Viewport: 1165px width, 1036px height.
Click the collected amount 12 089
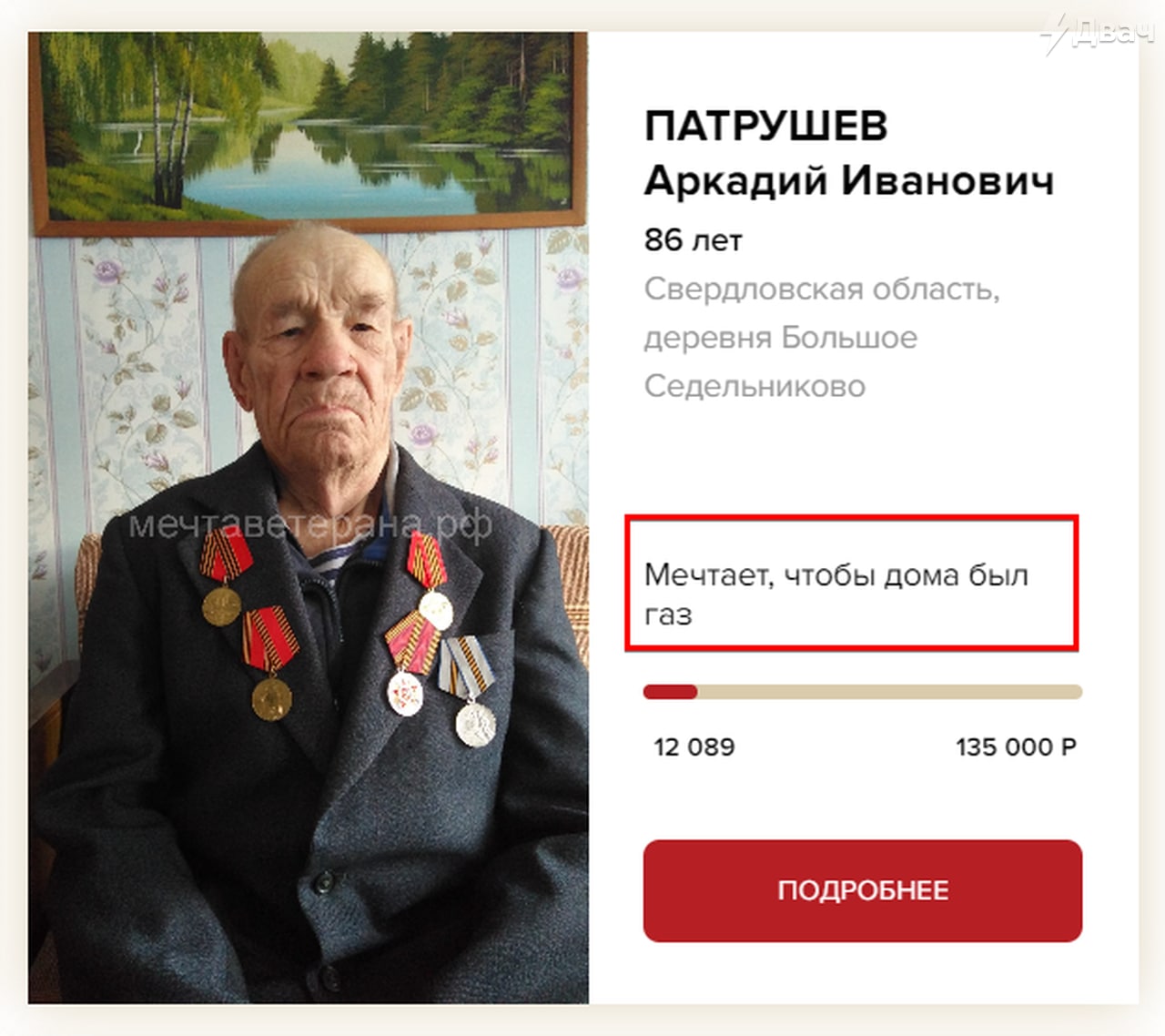[x=694, y=747]
